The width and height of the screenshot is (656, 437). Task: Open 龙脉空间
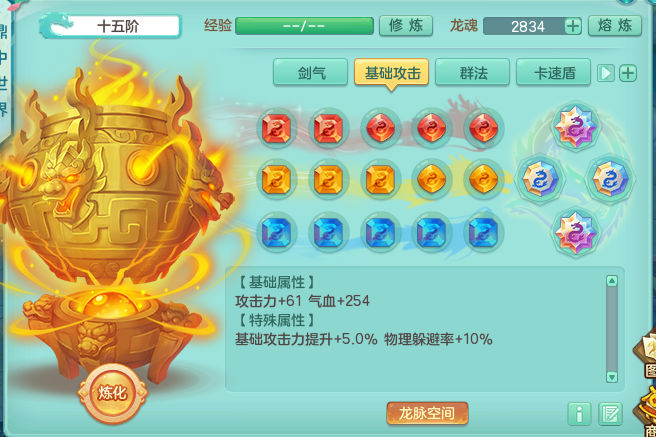tap(427, 413)
